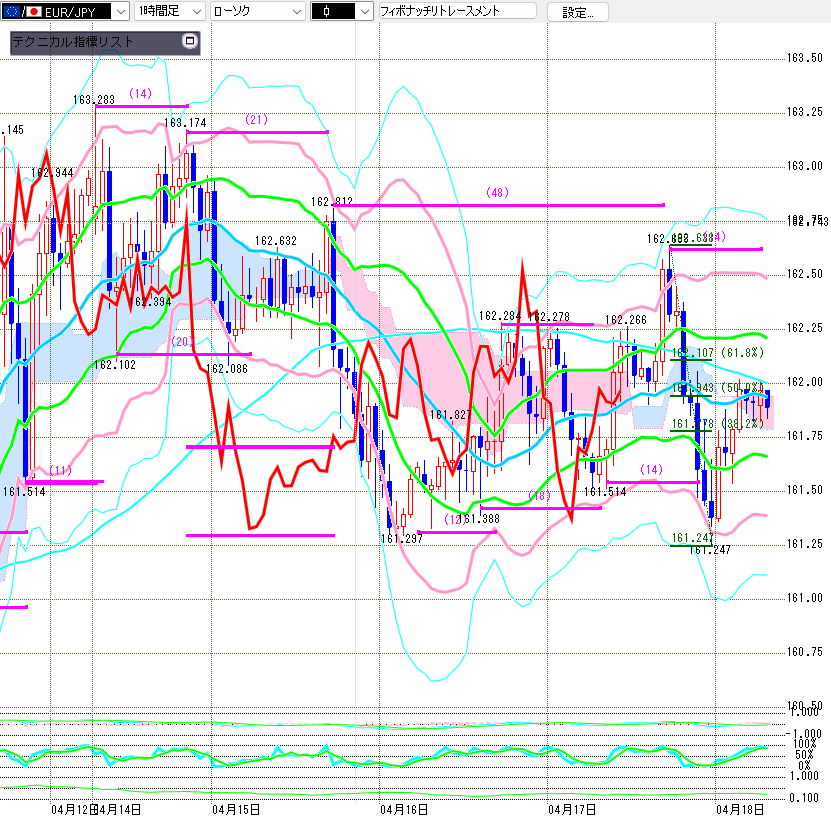Click the 163.50 price axis label
This screenshot has width=831, height=816.
click(x=805, y=58)
